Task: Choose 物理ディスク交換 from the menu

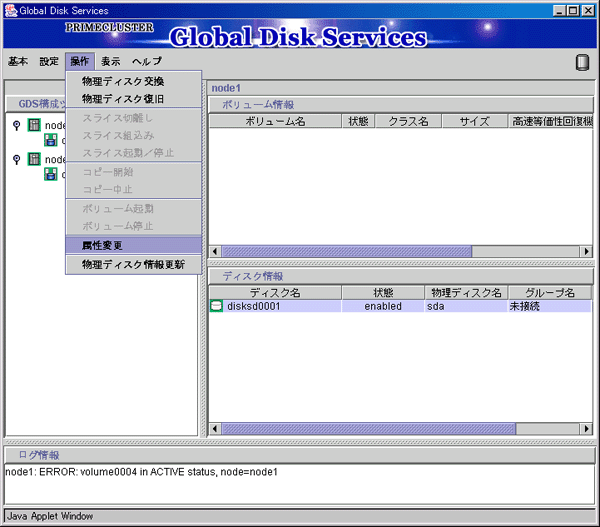Action: point(134,81)
